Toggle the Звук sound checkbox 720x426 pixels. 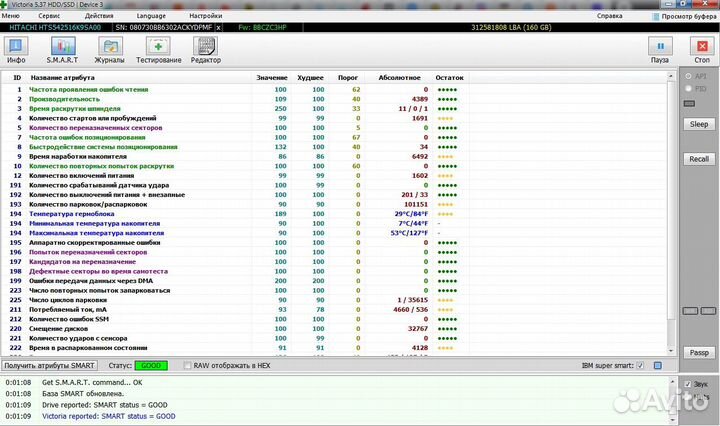687,385
